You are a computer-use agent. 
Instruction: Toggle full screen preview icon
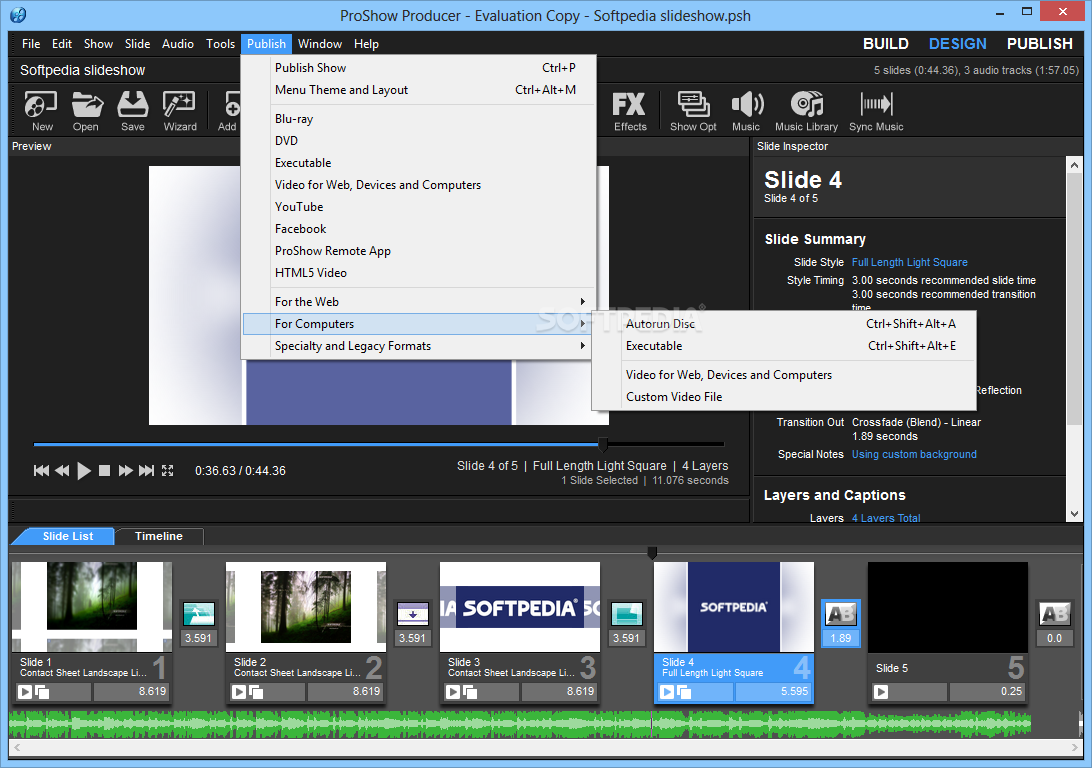(167, 471)
